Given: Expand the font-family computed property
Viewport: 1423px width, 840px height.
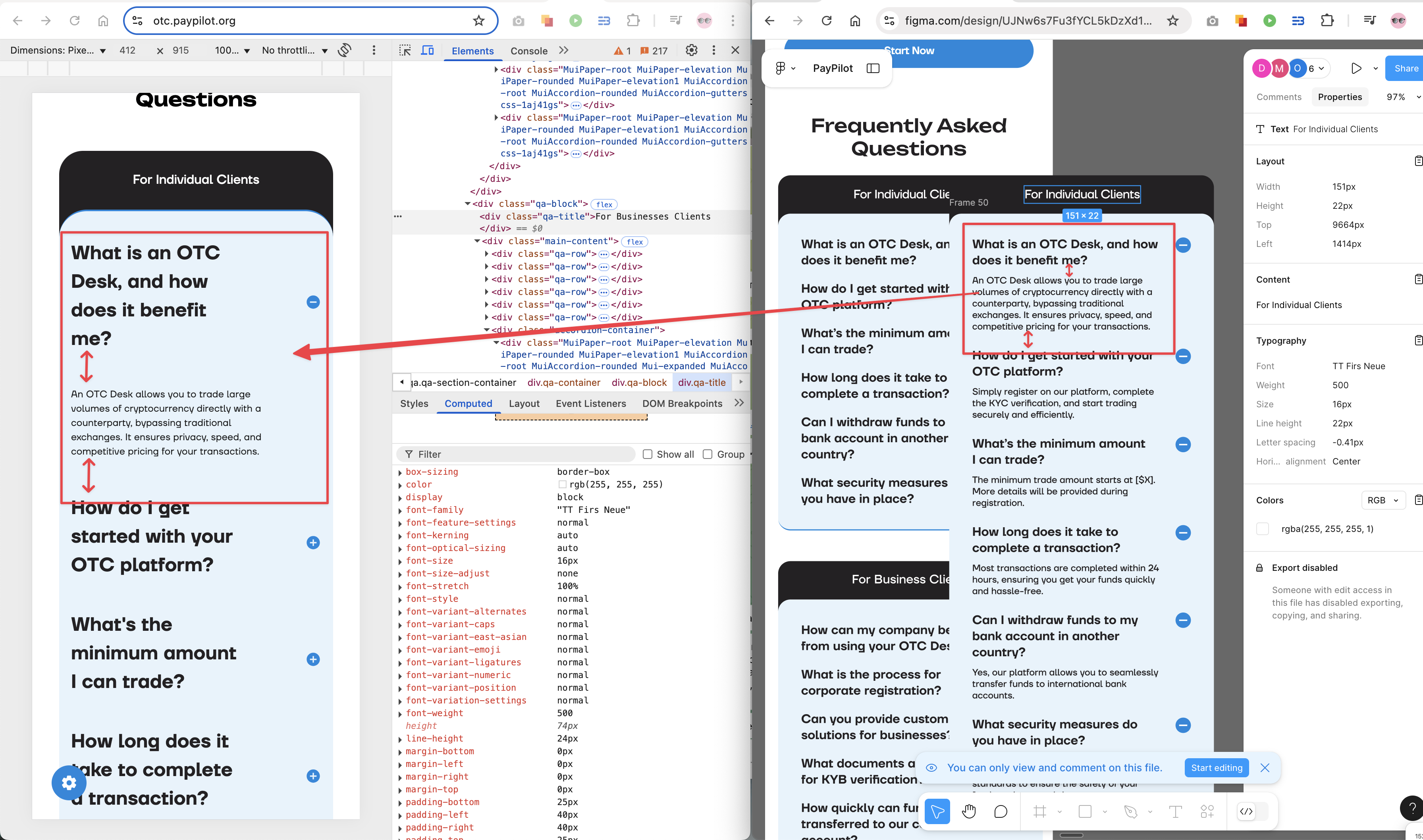Looking at the screenshot, I should pos(400,511).
